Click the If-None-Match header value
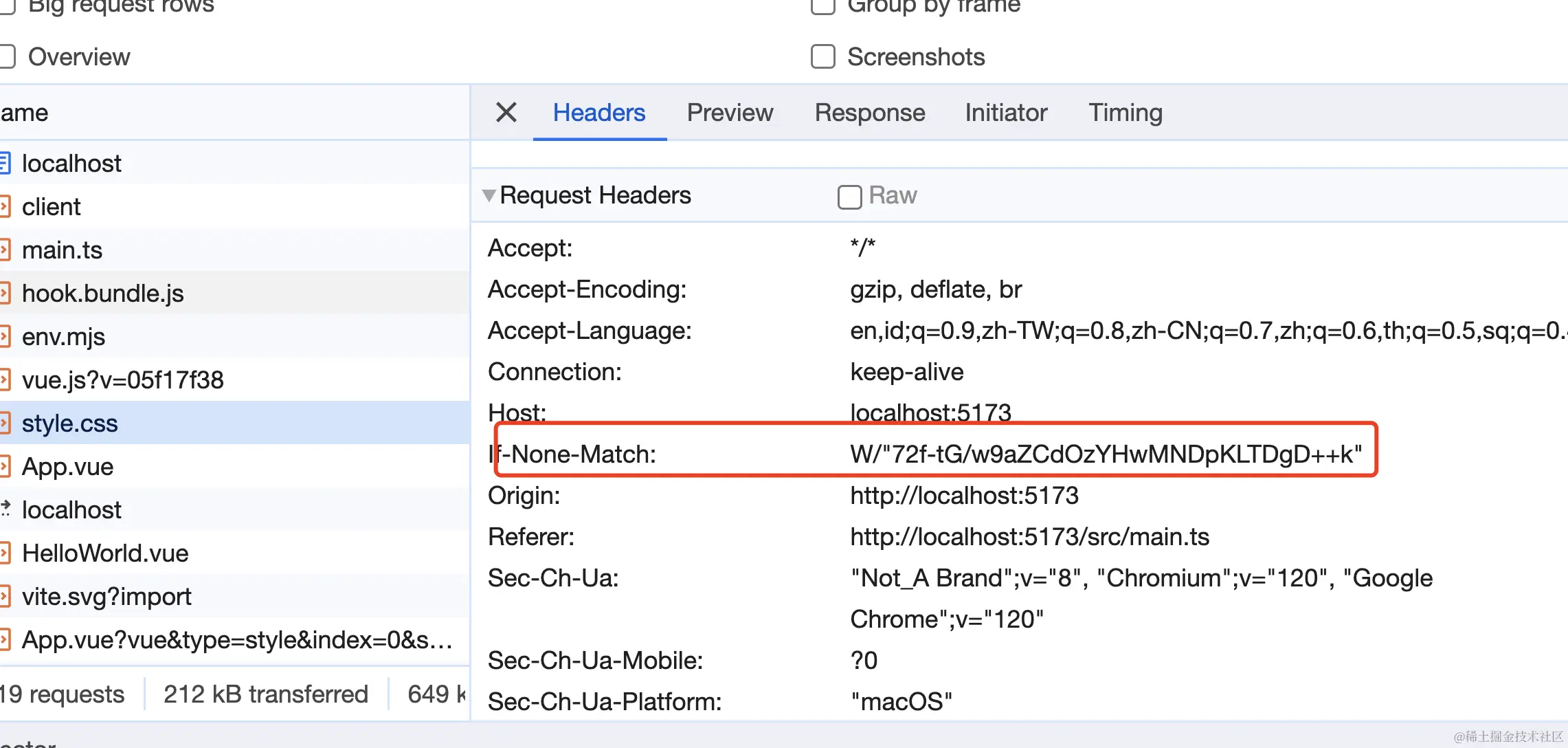The image size is (1568, 748). tap(1105, 454)
